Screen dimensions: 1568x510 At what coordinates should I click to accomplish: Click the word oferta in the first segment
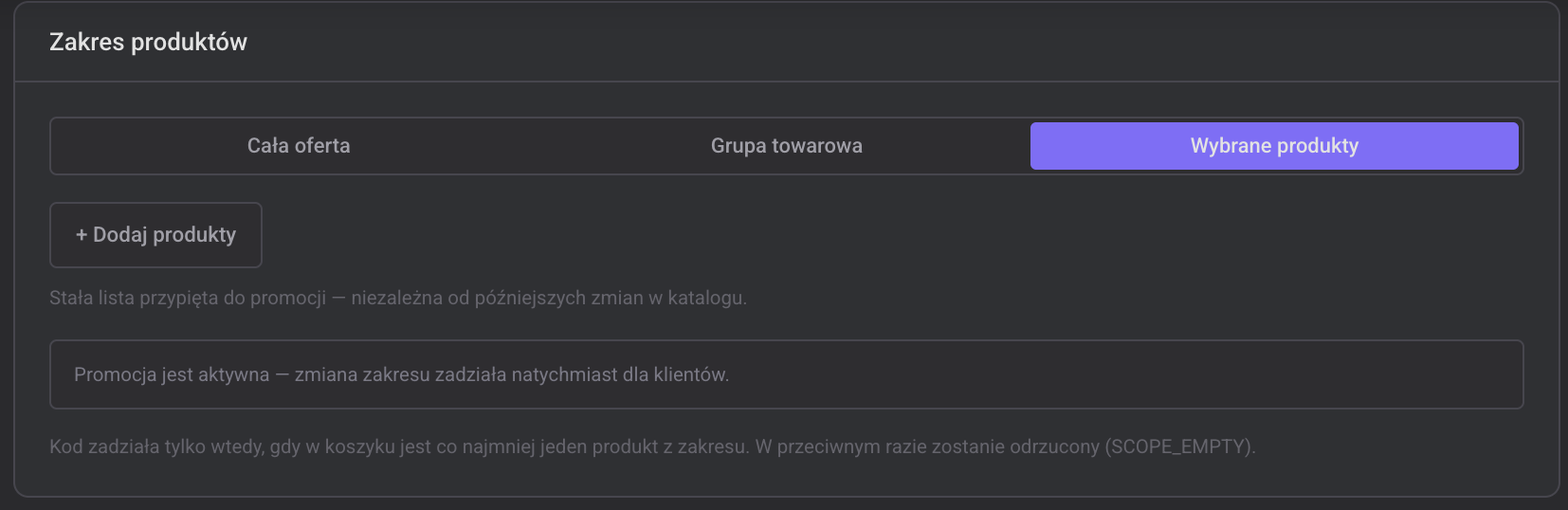322,146
